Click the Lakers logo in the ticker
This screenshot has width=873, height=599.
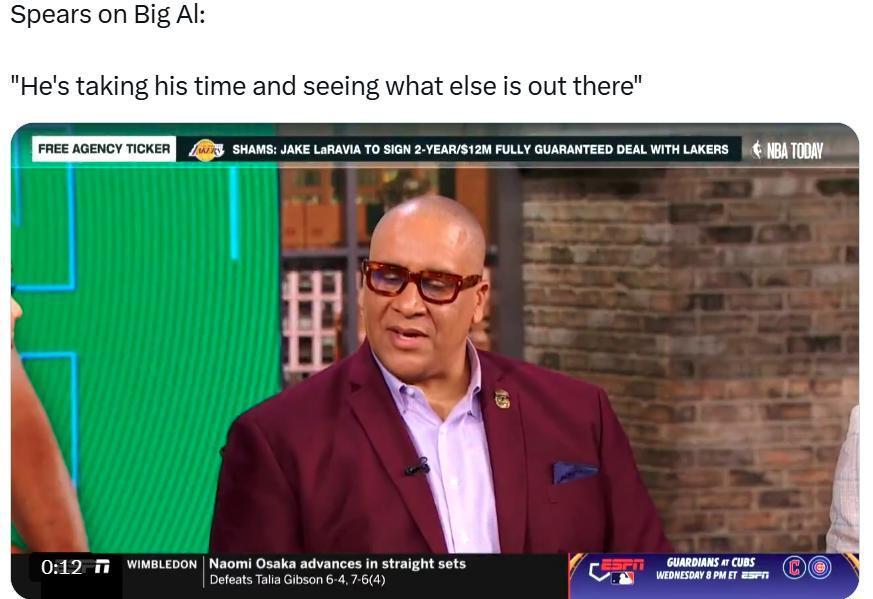[206, 150]
